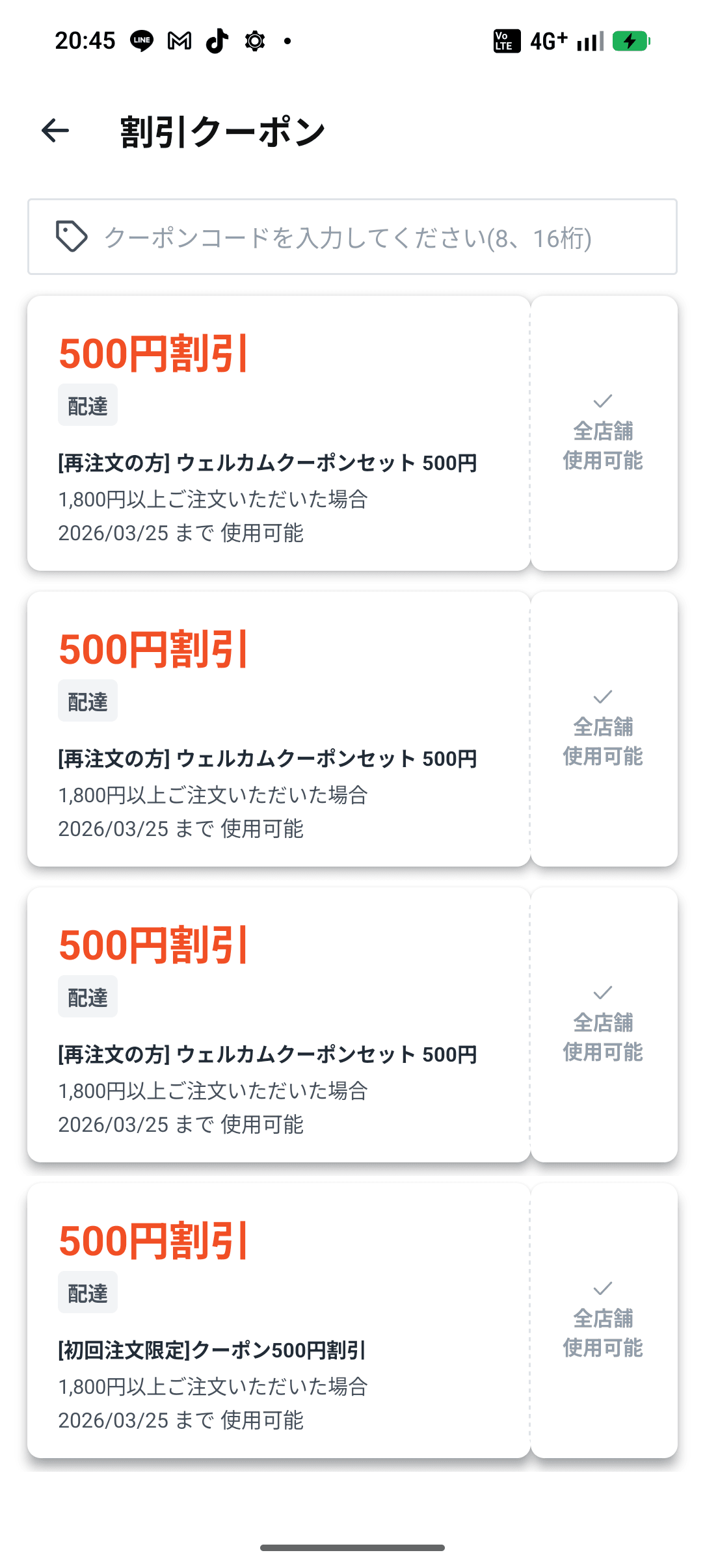Image resolution: width=705 pixels, height=1568 pixels.
Task: Tap the green battery charging icon
Action: pos(631,41)
